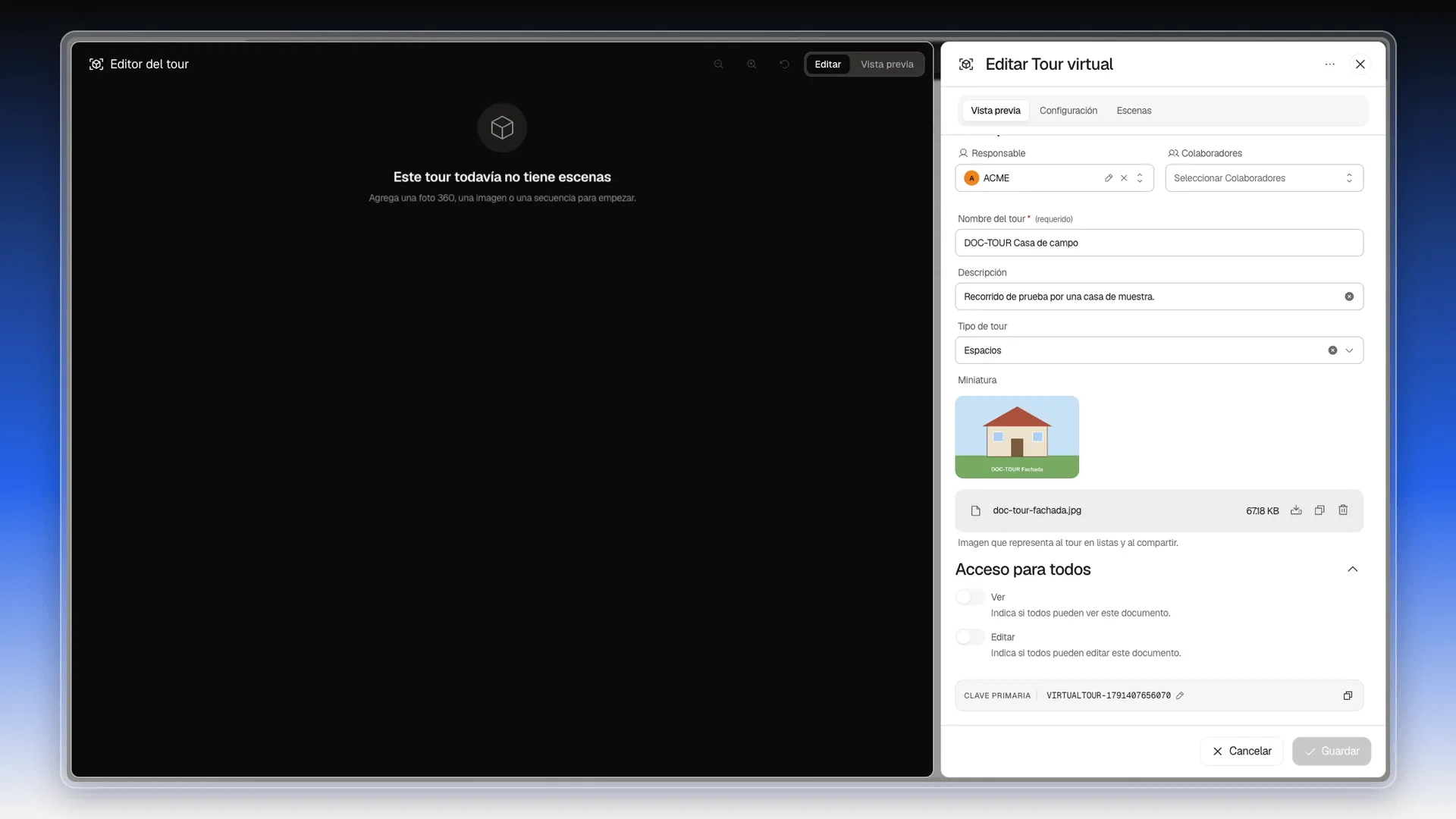
Task: Click the Guardar button
Action: tap(1331, 752)
